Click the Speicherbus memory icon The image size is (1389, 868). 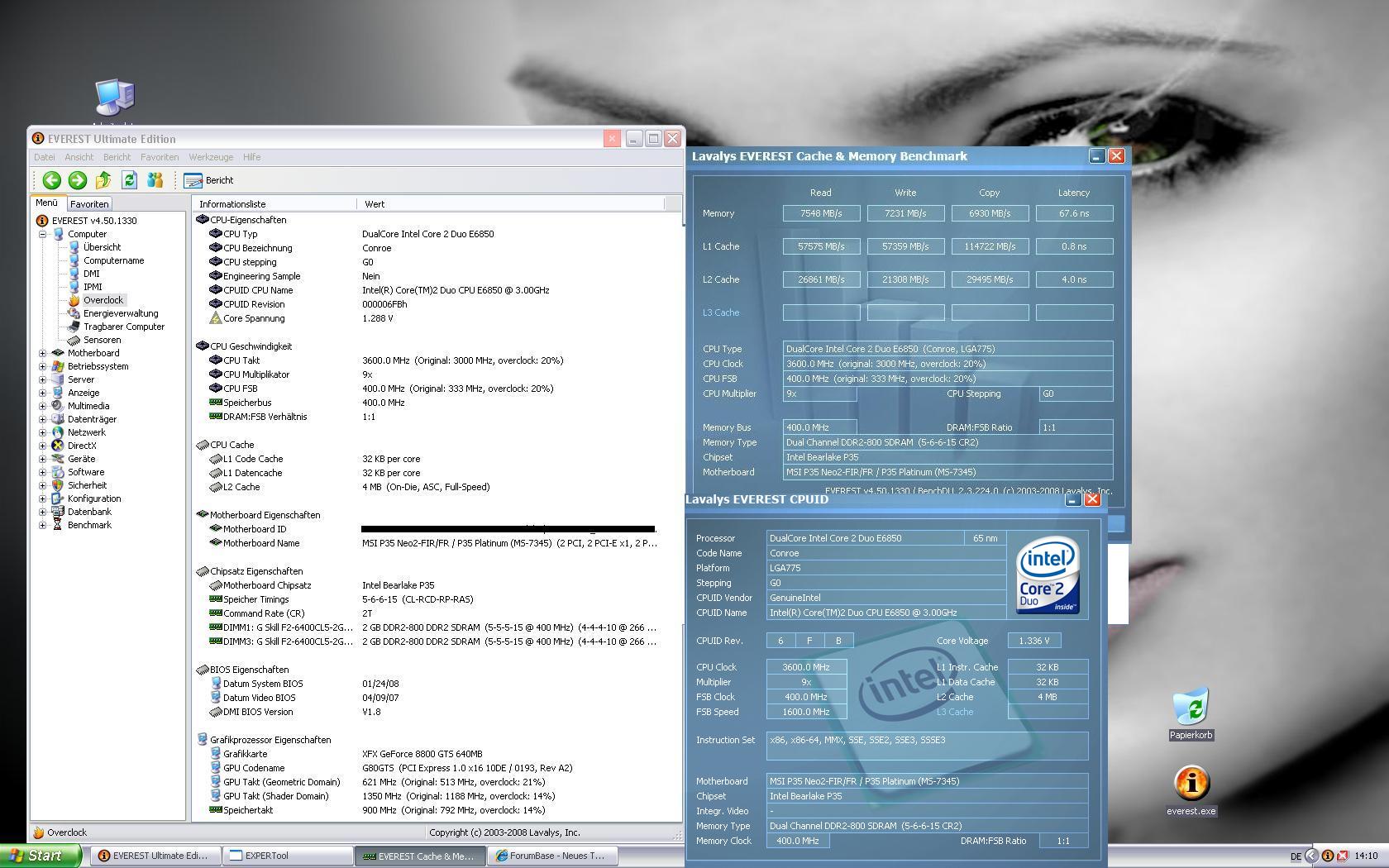(216, 403)
